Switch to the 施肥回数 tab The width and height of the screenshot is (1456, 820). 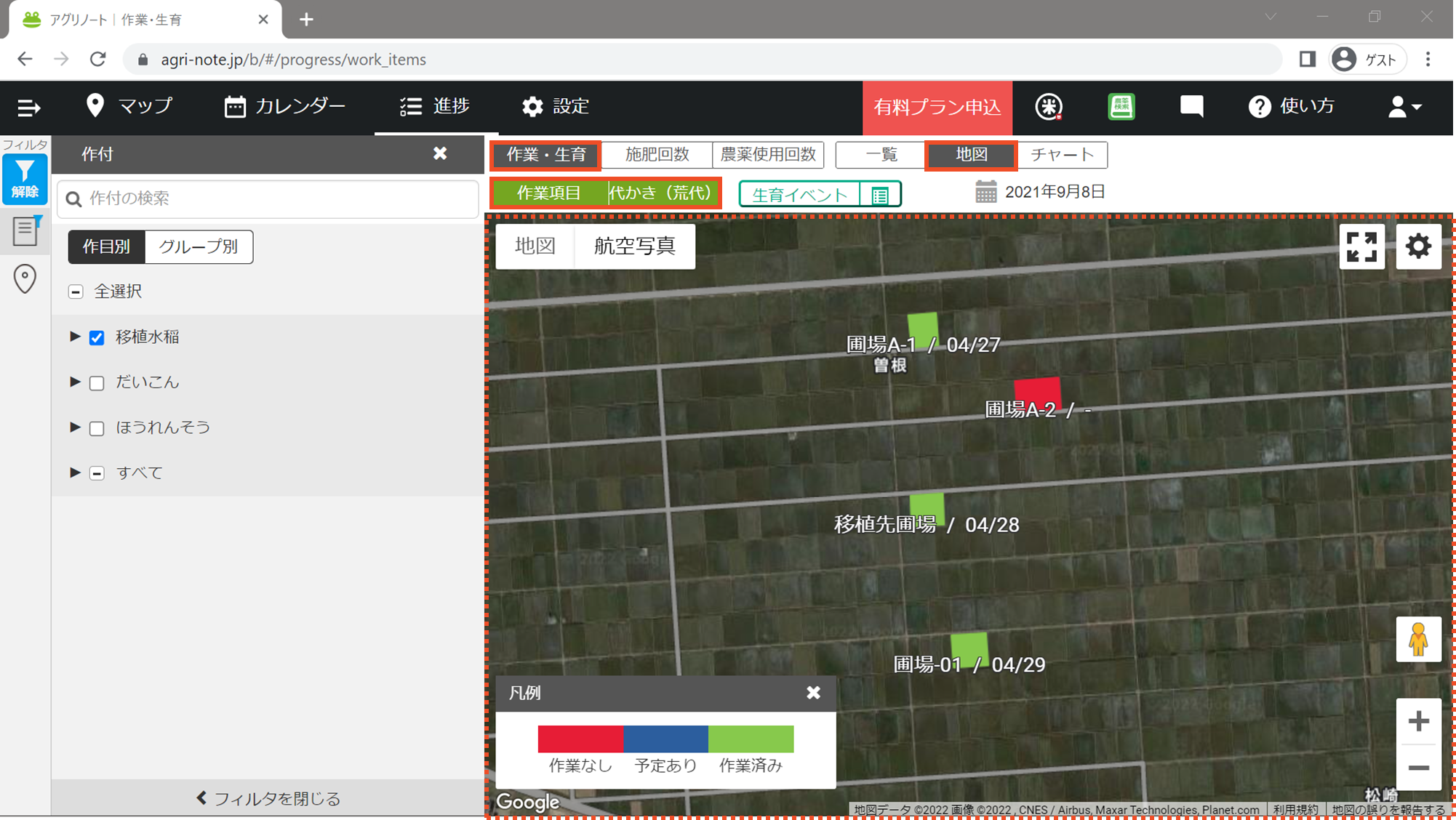click(x=657, y=155)
